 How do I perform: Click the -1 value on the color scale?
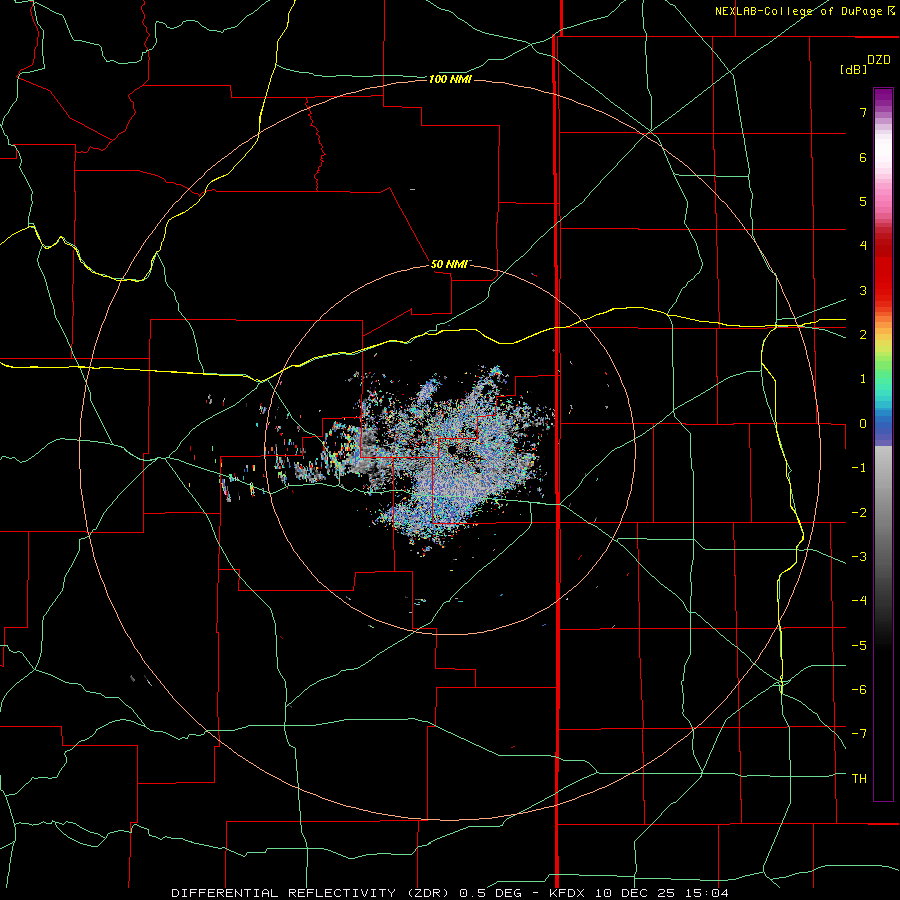tap(859, 468)
